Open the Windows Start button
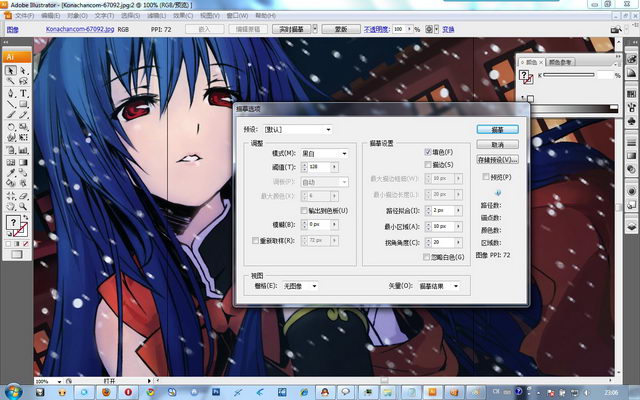This screenshot has width=640, height=400. coord(13,391)
